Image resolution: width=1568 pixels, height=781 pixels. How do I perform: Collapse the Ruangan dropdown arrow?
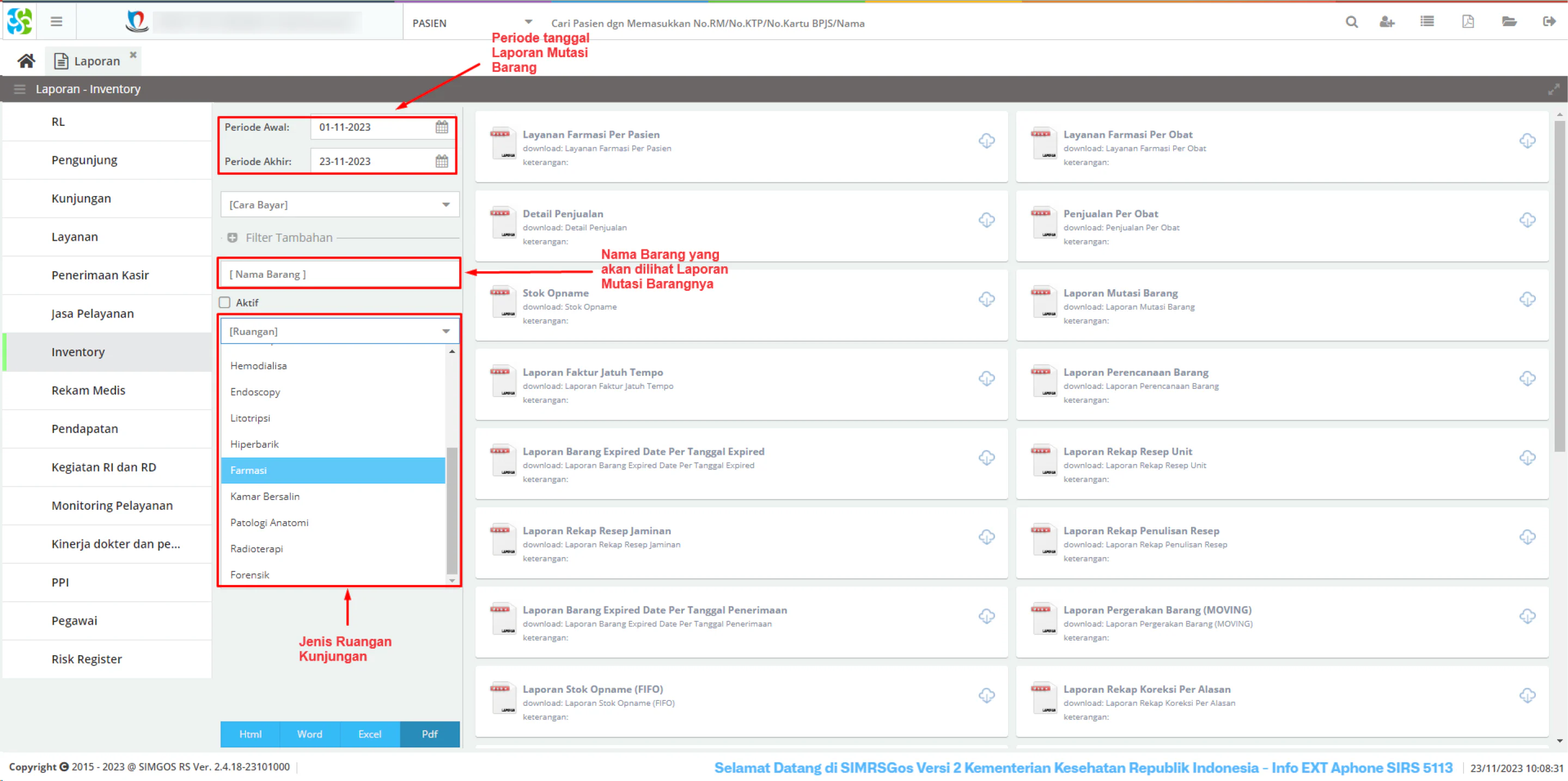446,331
